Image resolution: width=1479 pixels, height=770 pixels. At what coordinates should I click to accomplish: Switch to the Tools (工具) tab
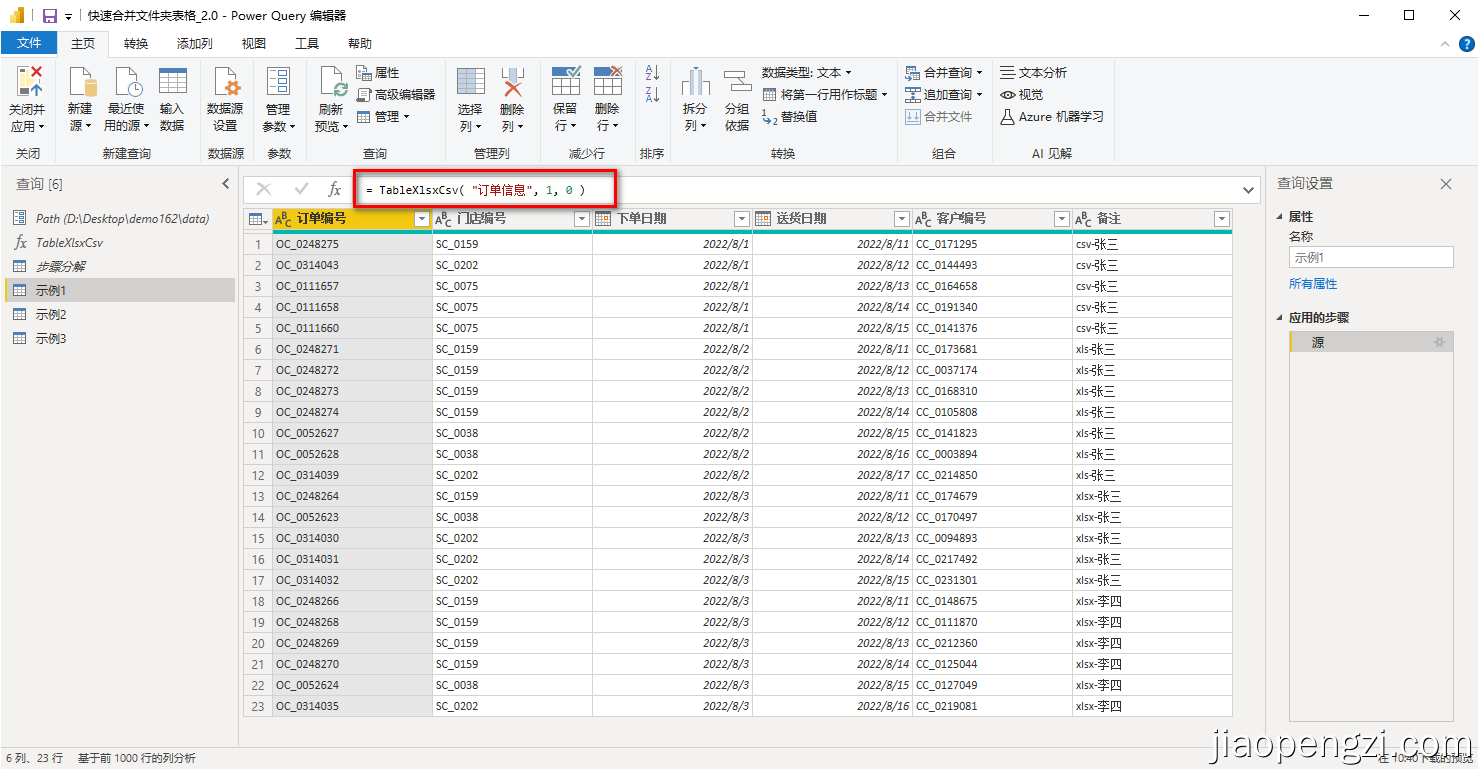pyautogui.click(x=307, y=44)
